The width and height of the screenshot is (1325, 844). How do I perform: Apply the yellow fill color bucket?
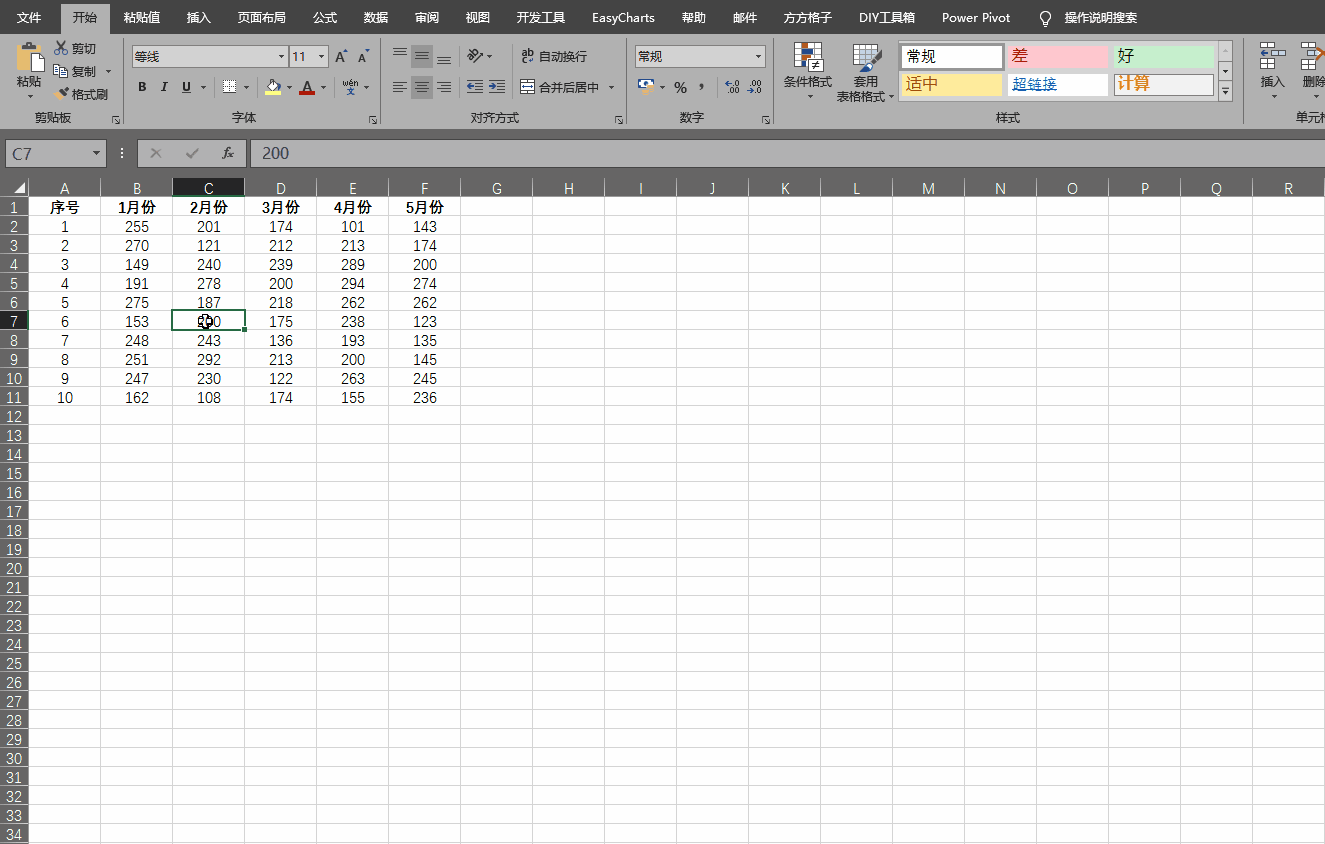tap(273, 87)
